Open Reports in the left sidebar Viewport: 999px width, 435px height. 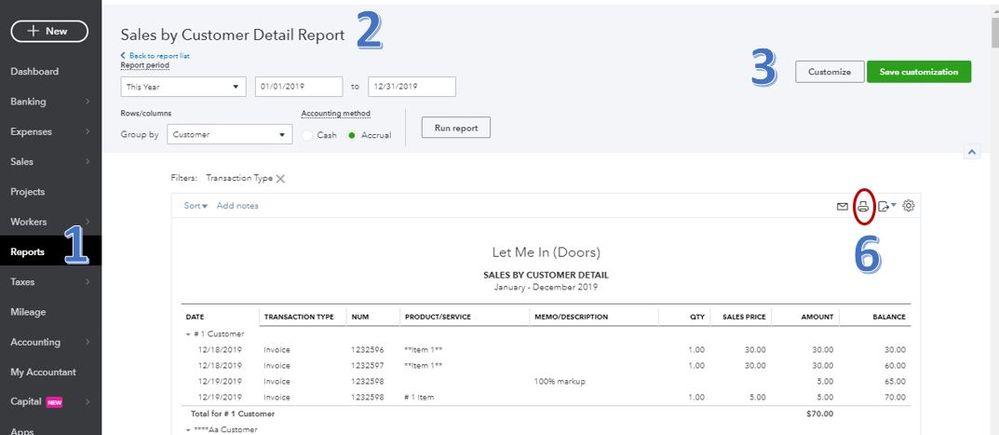click(28, 252)
